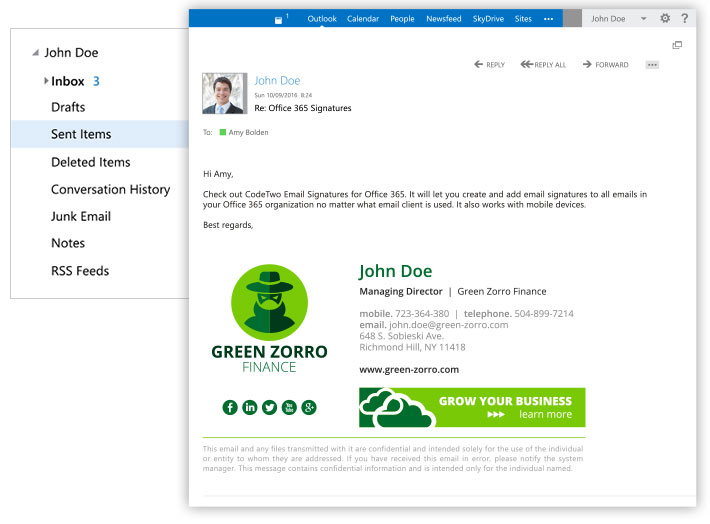
Task: Click the Facebook icon in signature
Action: point(230,407)
